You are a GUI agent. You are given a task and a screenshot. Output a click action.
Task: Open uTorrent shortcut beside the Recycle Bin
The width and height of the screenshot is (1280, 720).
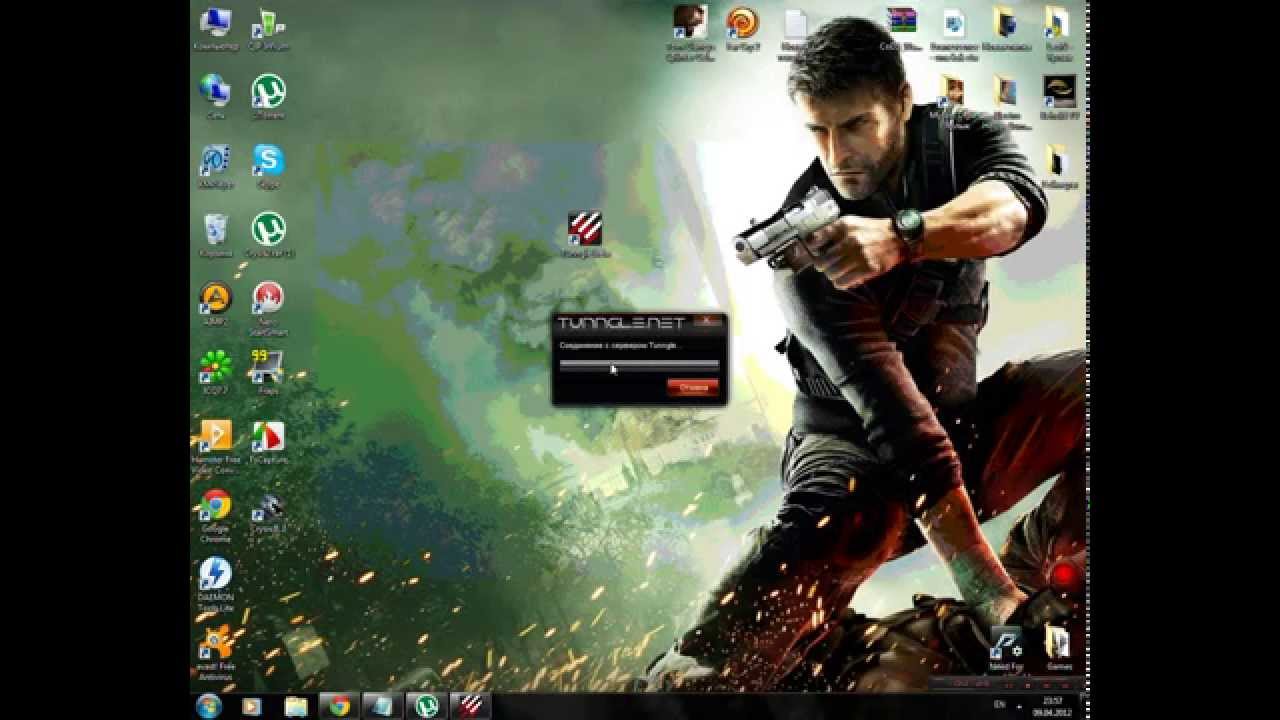(268, 235)
